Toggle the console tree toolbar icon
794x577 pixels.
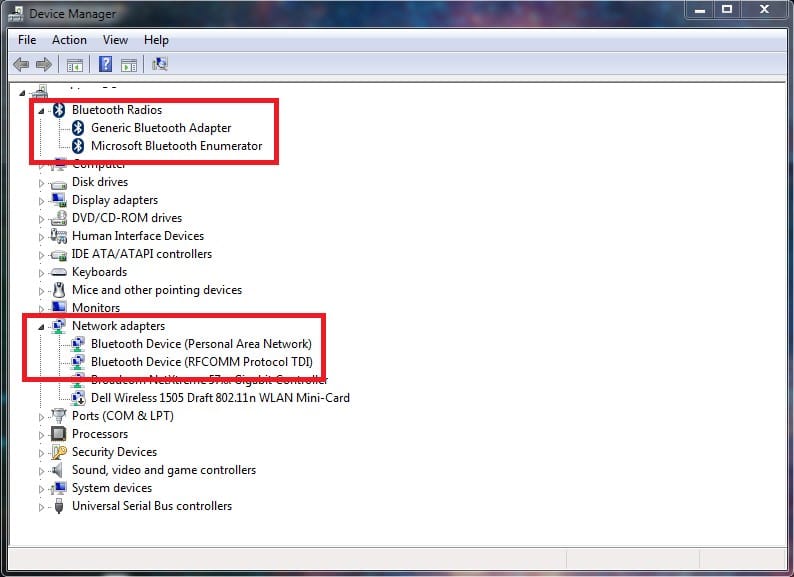[x=74, y=65]
